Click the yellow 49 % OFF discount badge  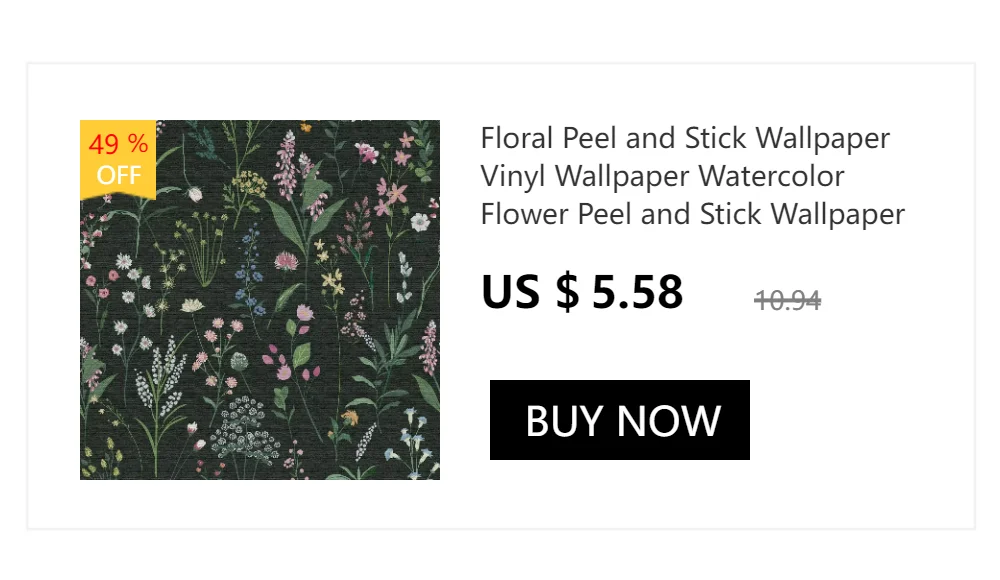point(118,160)
